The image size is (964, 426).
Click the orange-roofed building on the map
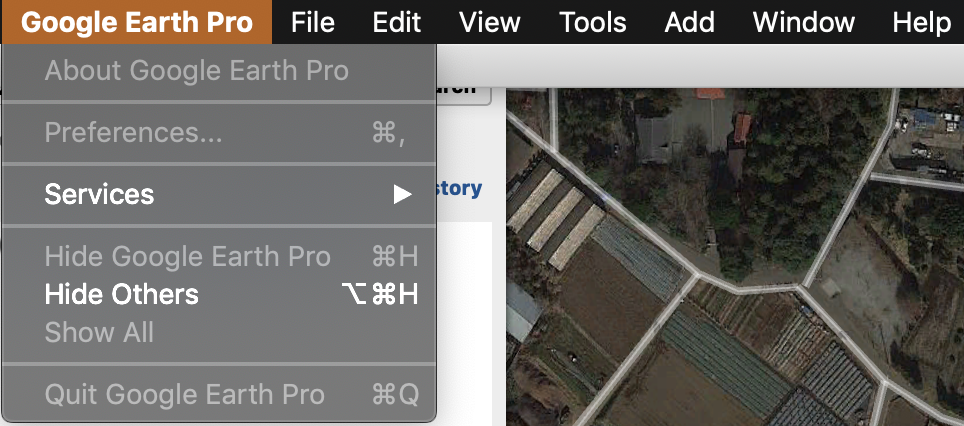(742, 127)
